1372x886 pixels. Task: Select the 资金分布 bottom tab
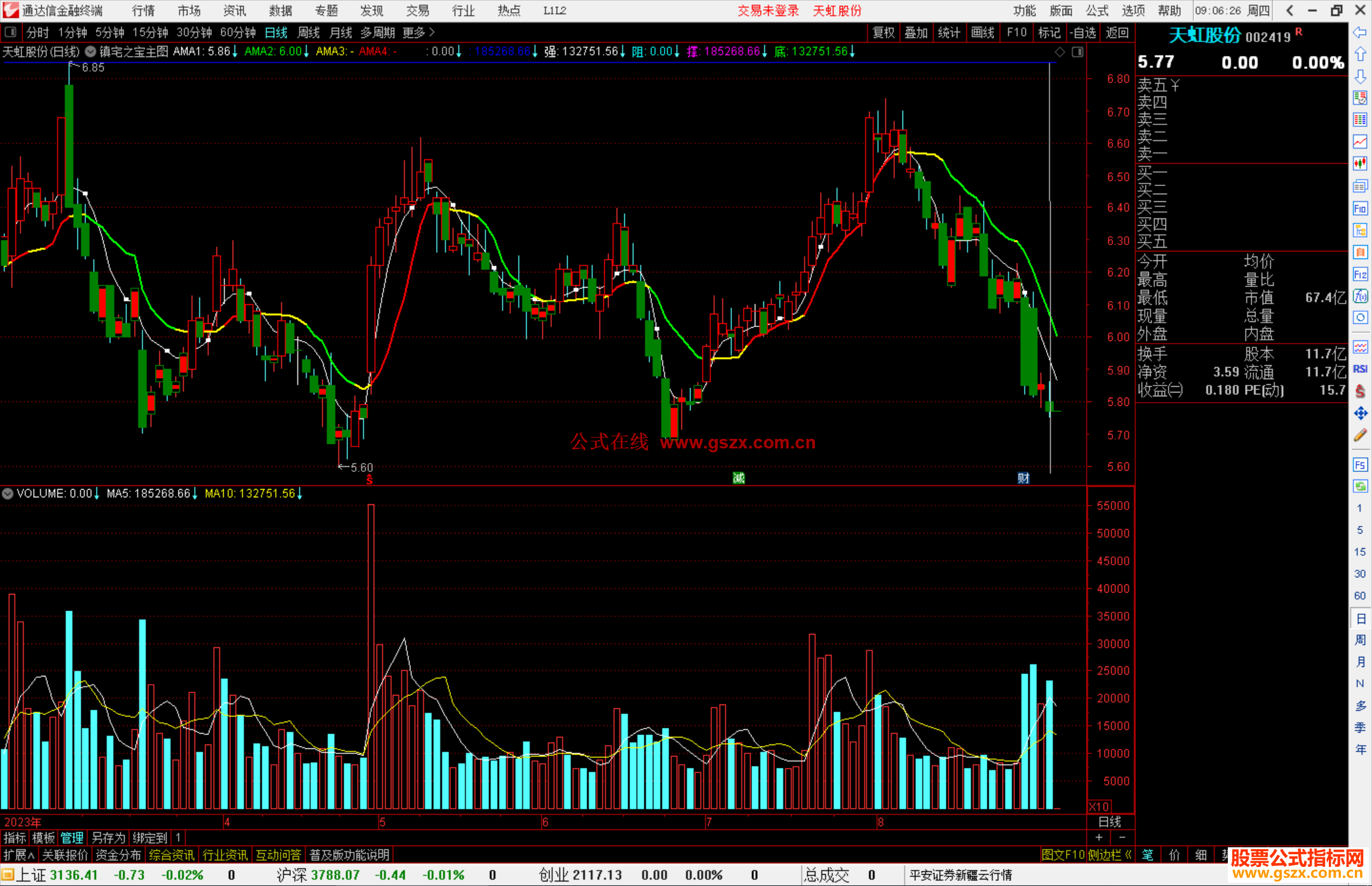(118, 855)
